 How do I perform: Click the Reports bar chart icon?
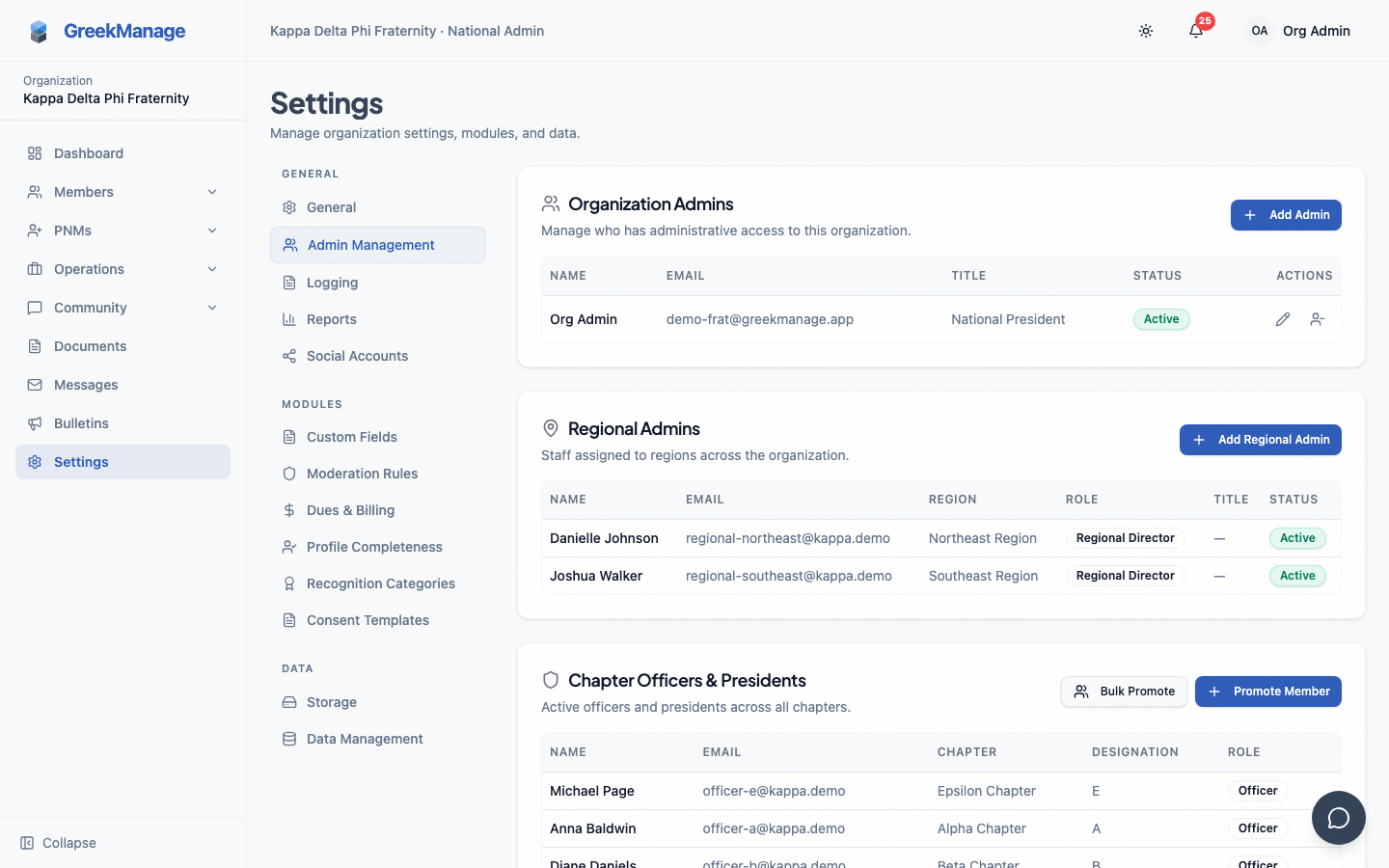click(289, 319)
